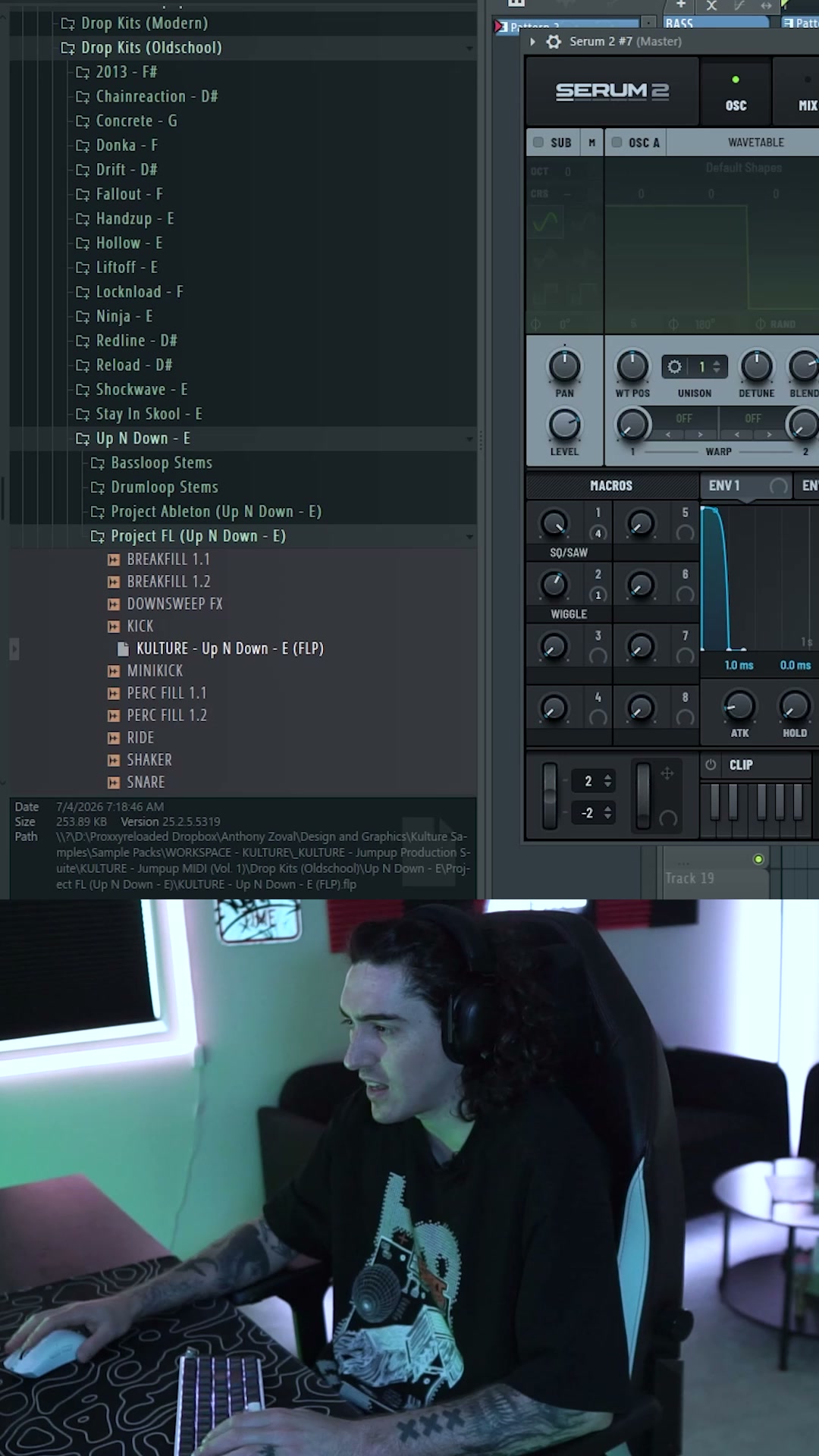Select the sine waveform icon in the SUB oscillator
This screenshot has height=1456, width=819.
click(x=545, y=222)
